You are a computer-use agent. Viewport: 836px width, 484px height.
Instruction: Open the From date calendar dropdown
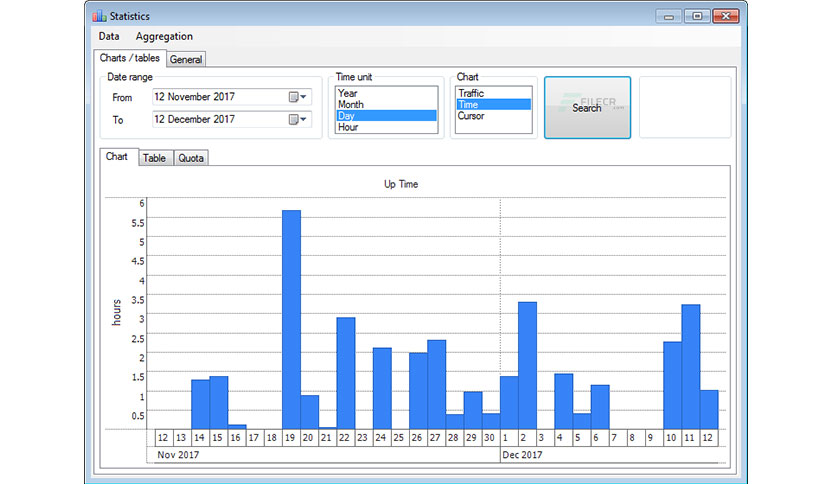pyautogui.click(x=298, y=97)
